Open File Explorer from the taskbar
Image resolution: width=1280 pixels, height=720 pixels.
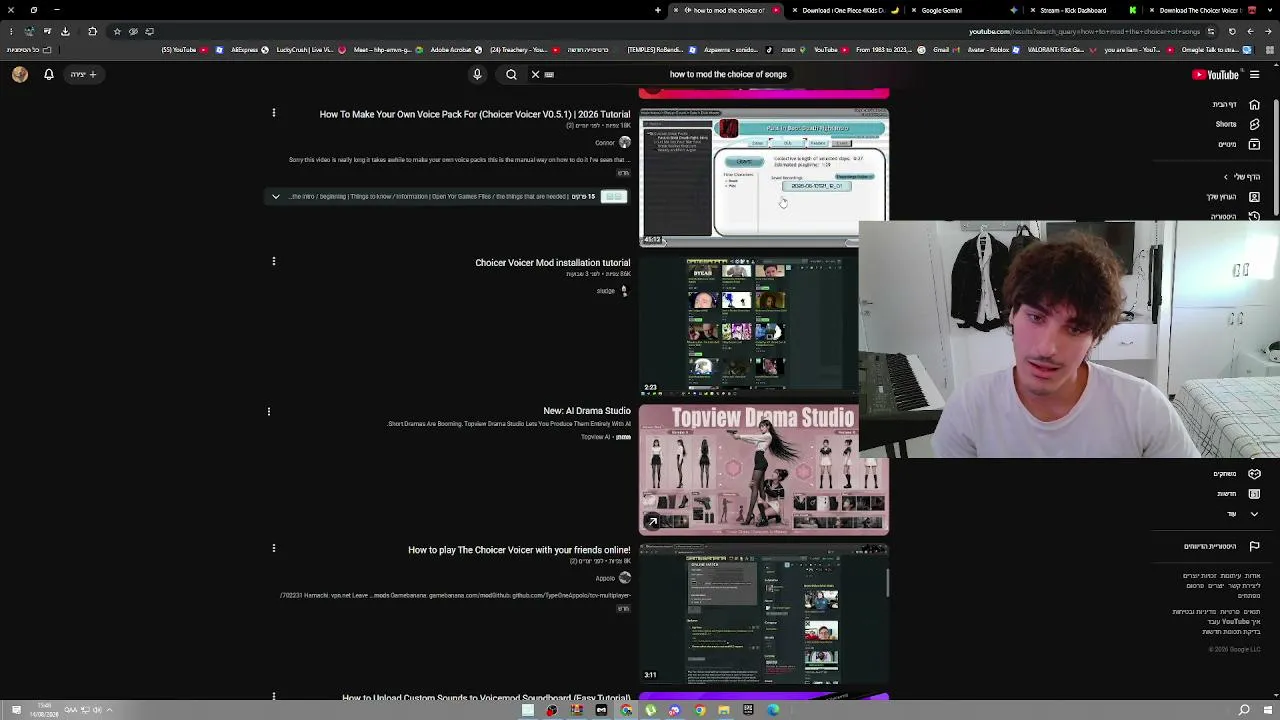723,710
